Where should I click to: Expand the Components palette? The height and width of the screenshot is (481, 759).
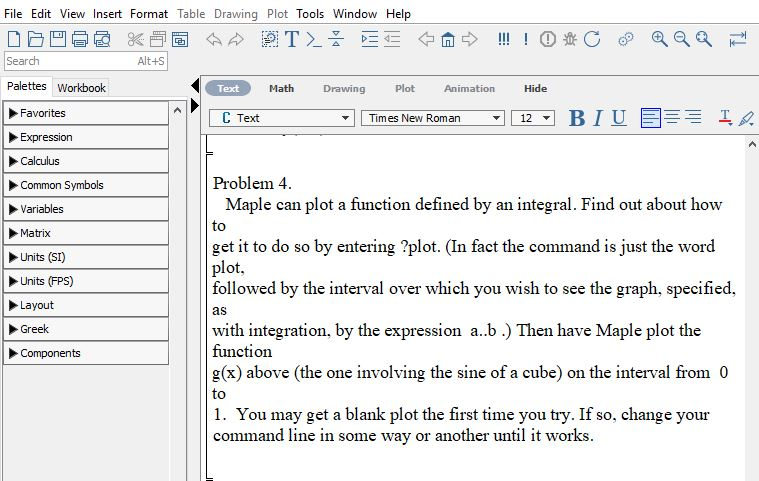[x=86, y=353]
